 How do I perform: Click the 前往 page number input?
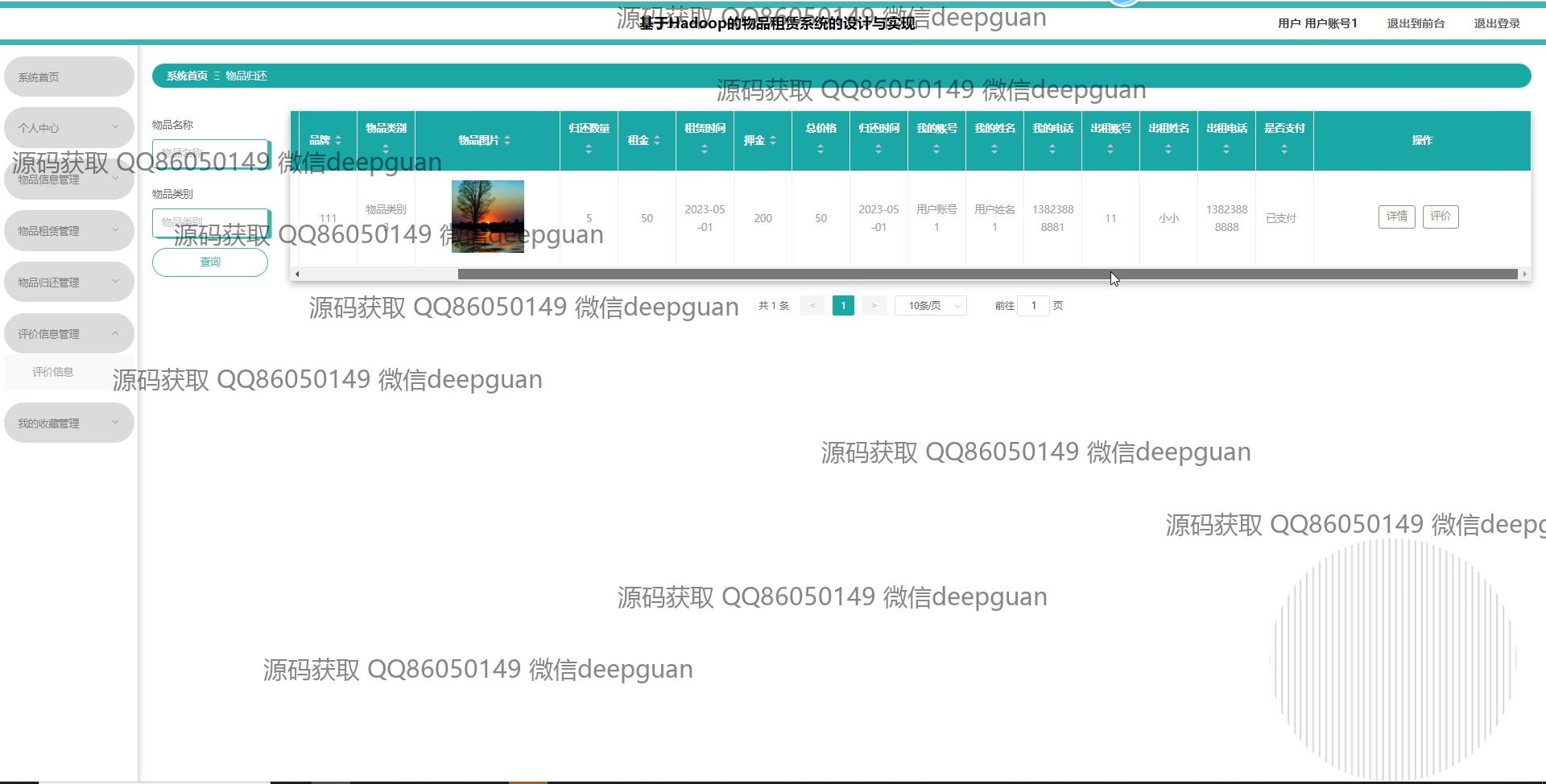click(x=1034, y=306)
